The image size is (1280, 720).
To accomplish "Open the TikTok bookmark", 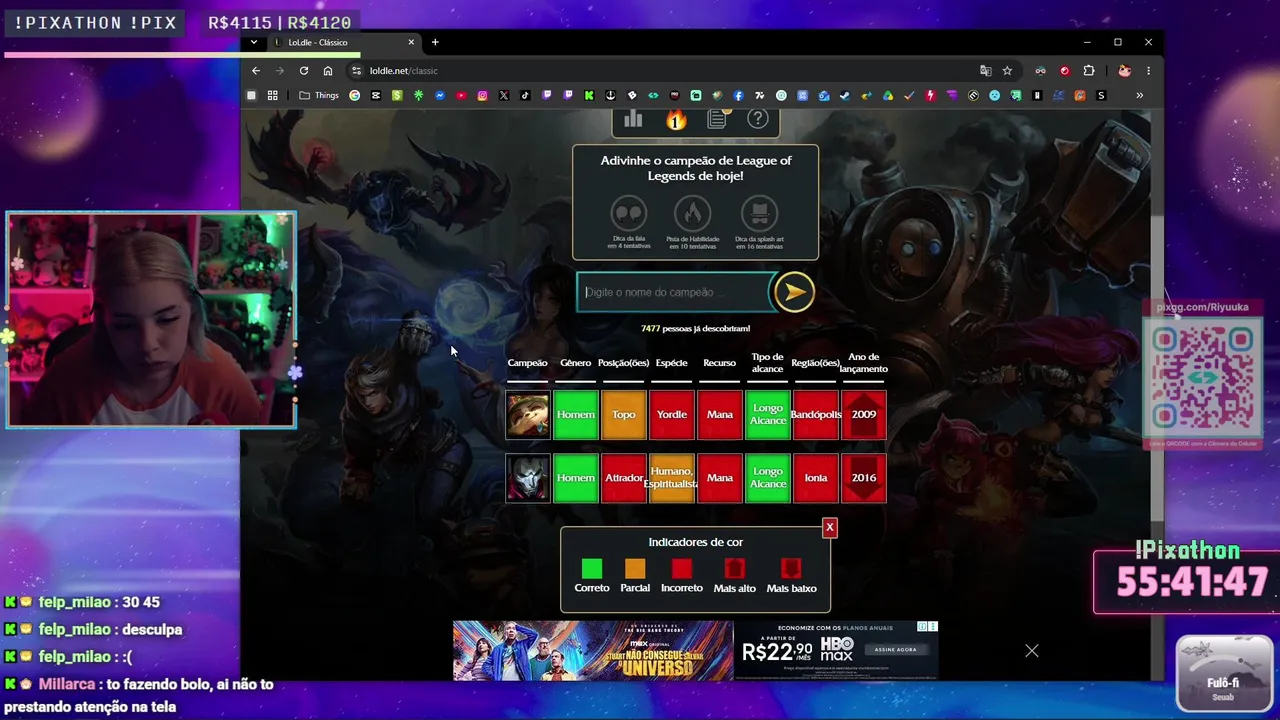I will pos(525,96).
